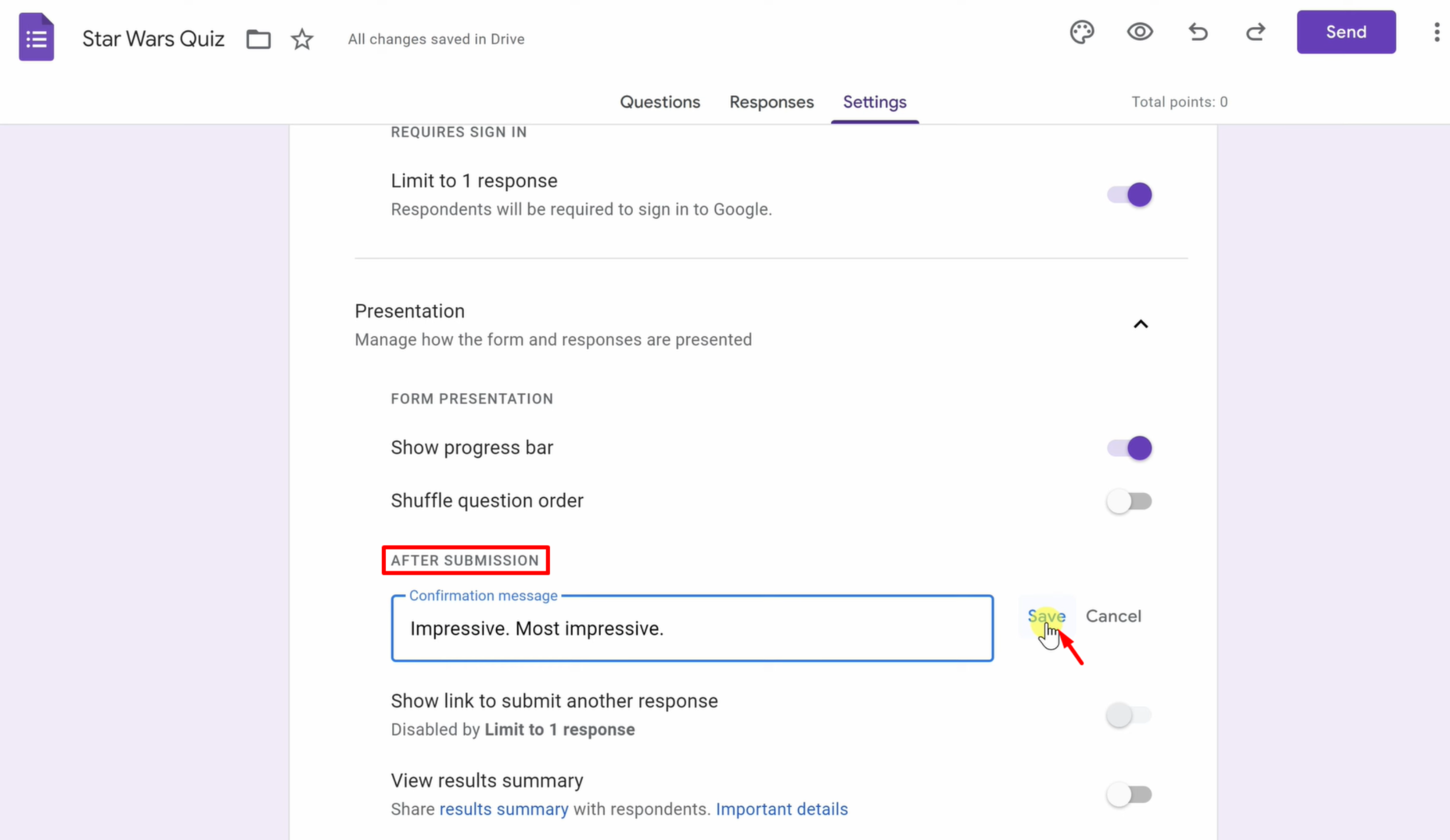The height and width of the screenshot is (840, 1450).
Task: Open the customize theme palette
Action: coord(1082,32)
